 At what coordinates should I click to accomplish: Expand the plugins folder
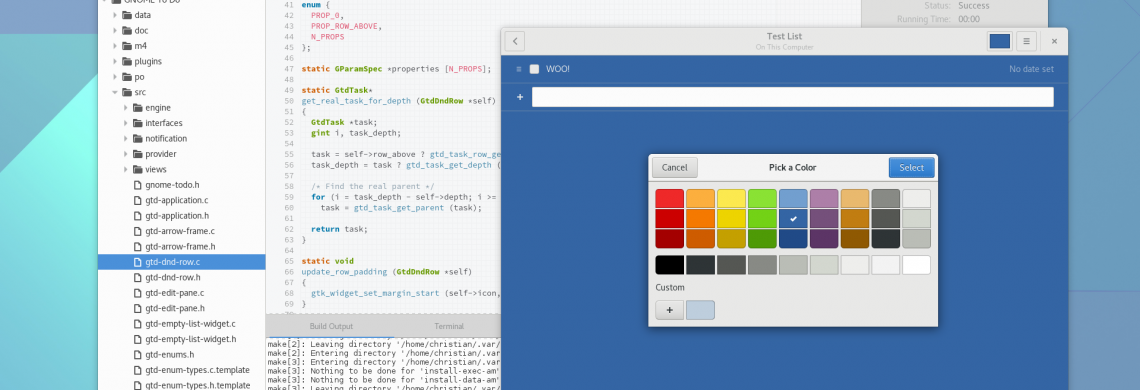tap(115, 62)
